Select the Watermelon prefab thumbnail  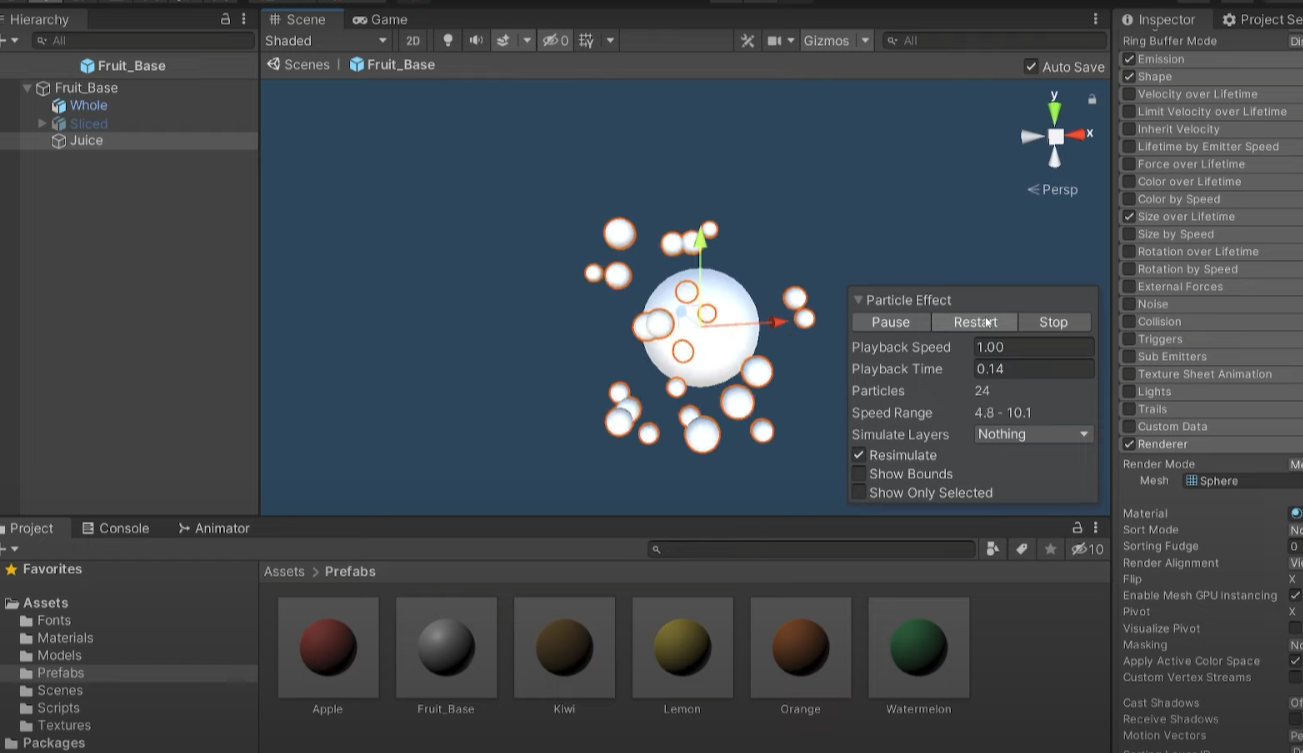click(918, 647)
